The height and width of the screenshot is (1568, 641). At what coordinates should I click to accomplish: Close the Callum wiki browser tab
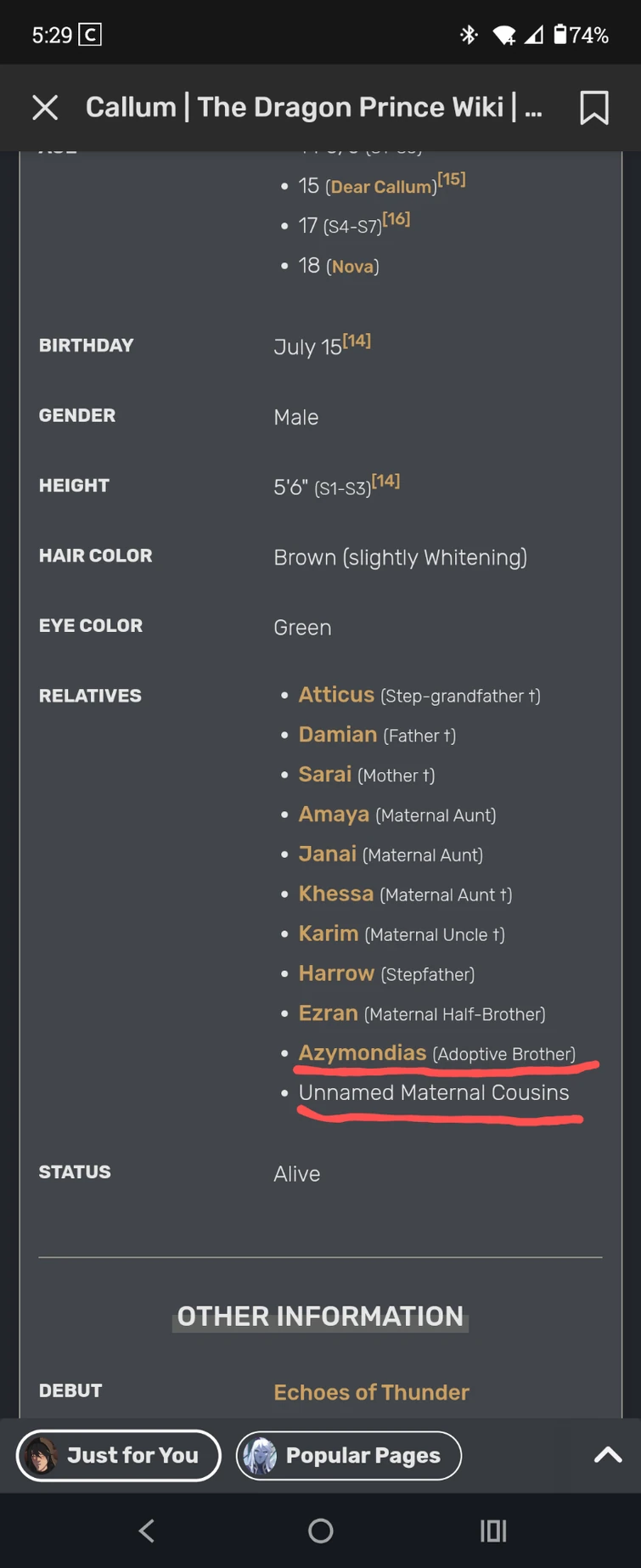coord(45,108)
